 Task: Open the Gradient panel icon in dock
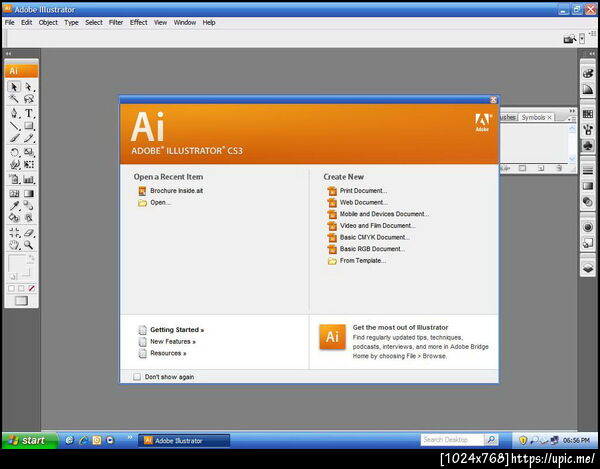[588, 186]
